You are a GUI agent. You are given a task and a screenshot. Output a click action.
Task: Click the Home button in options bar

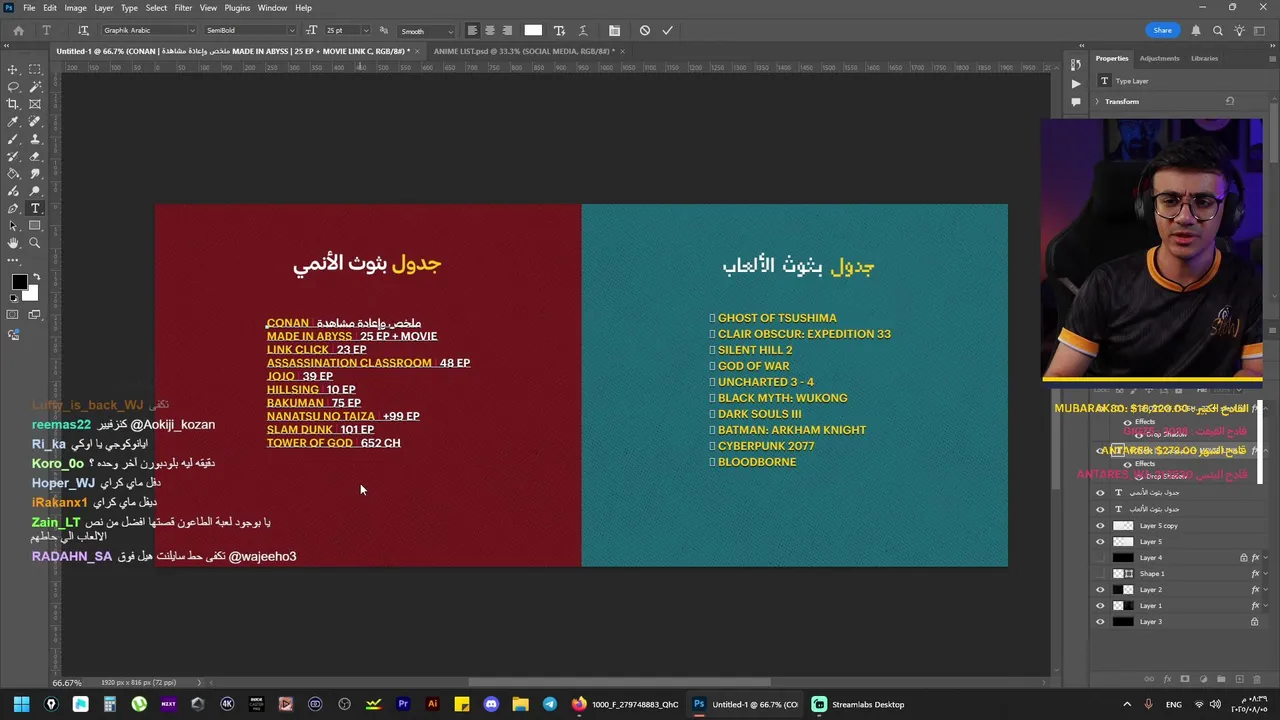tap(18, 30)
